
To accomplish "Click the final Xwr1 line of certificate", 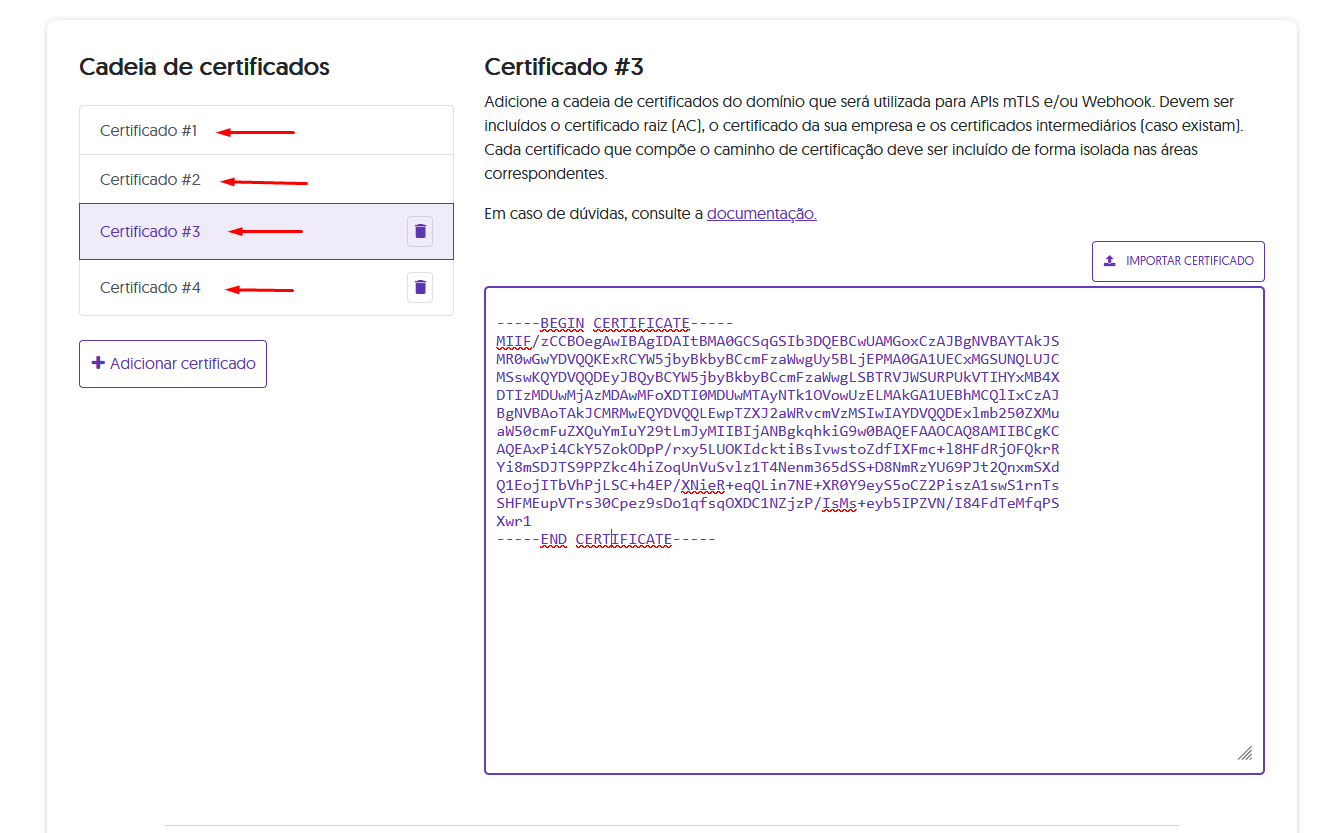I will (x=514, y=522).
